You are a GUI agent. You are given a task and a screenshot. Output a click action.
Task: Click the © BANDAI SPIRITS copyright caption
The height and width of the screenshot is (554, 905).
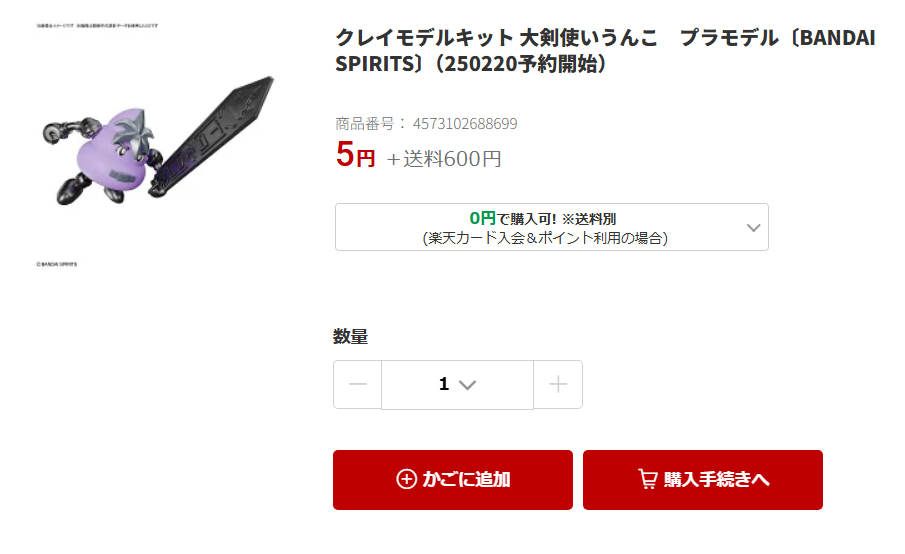(57, 264)
